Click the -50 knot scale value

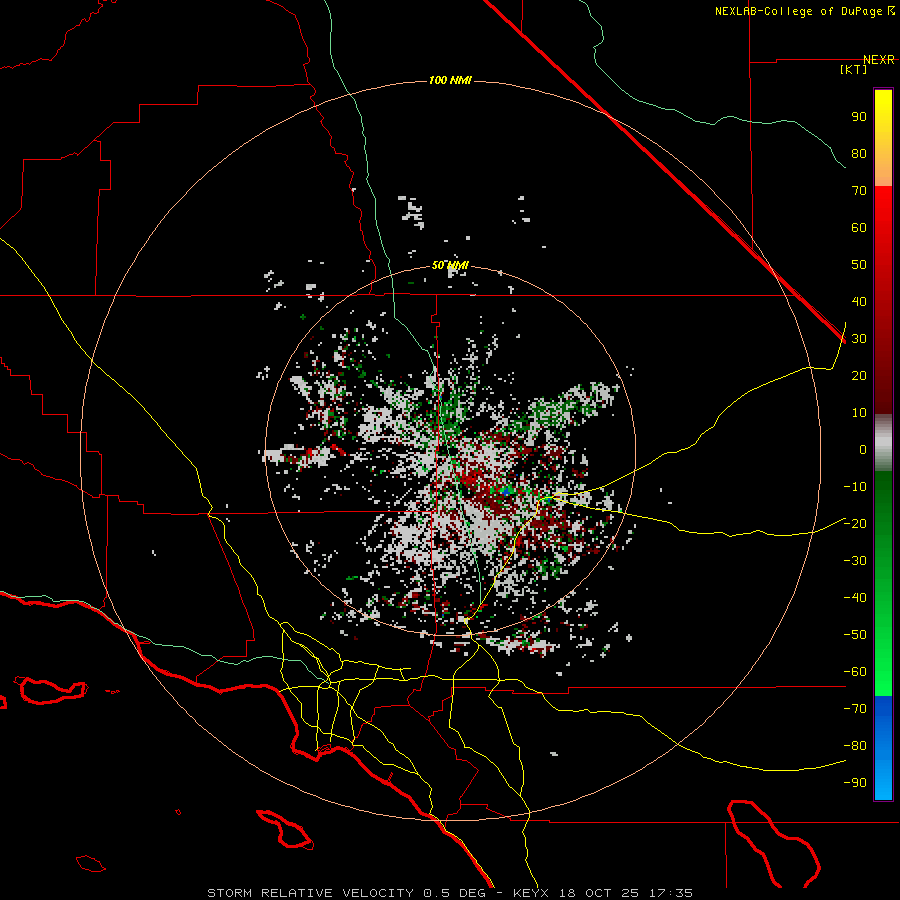855,634
